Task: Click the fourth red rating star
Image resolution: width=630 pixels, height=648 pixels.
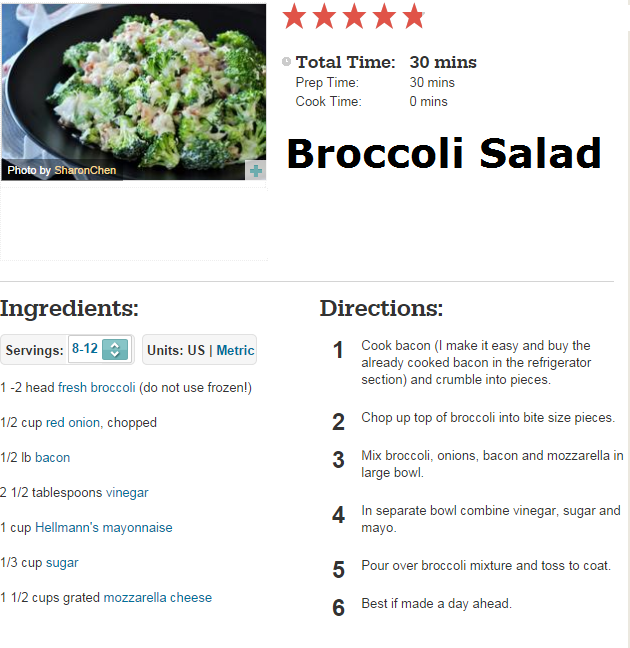Action: (384, 17)
